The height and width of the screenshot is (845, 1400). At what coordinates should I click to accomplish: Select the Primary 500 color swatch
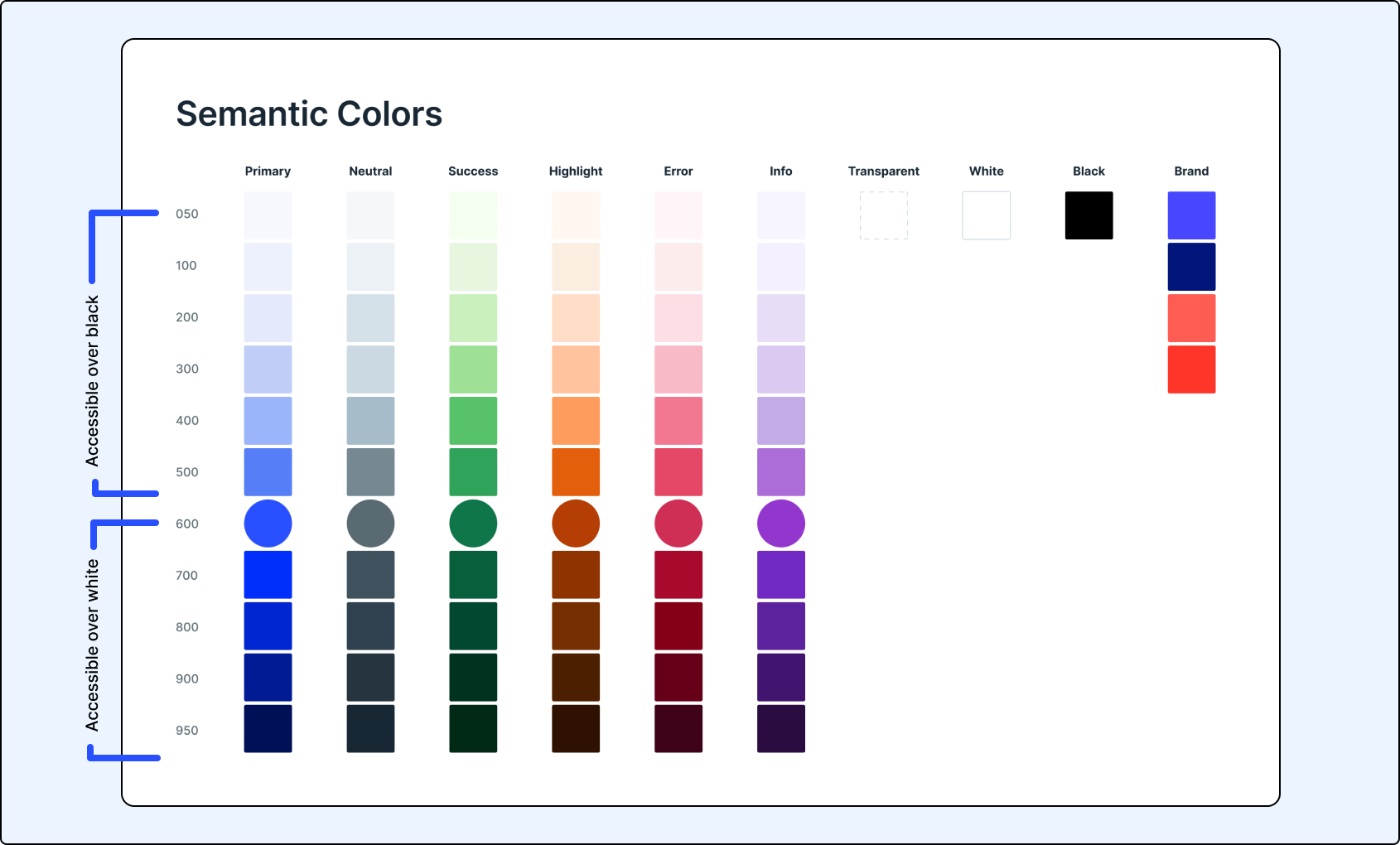pos(267,472)
